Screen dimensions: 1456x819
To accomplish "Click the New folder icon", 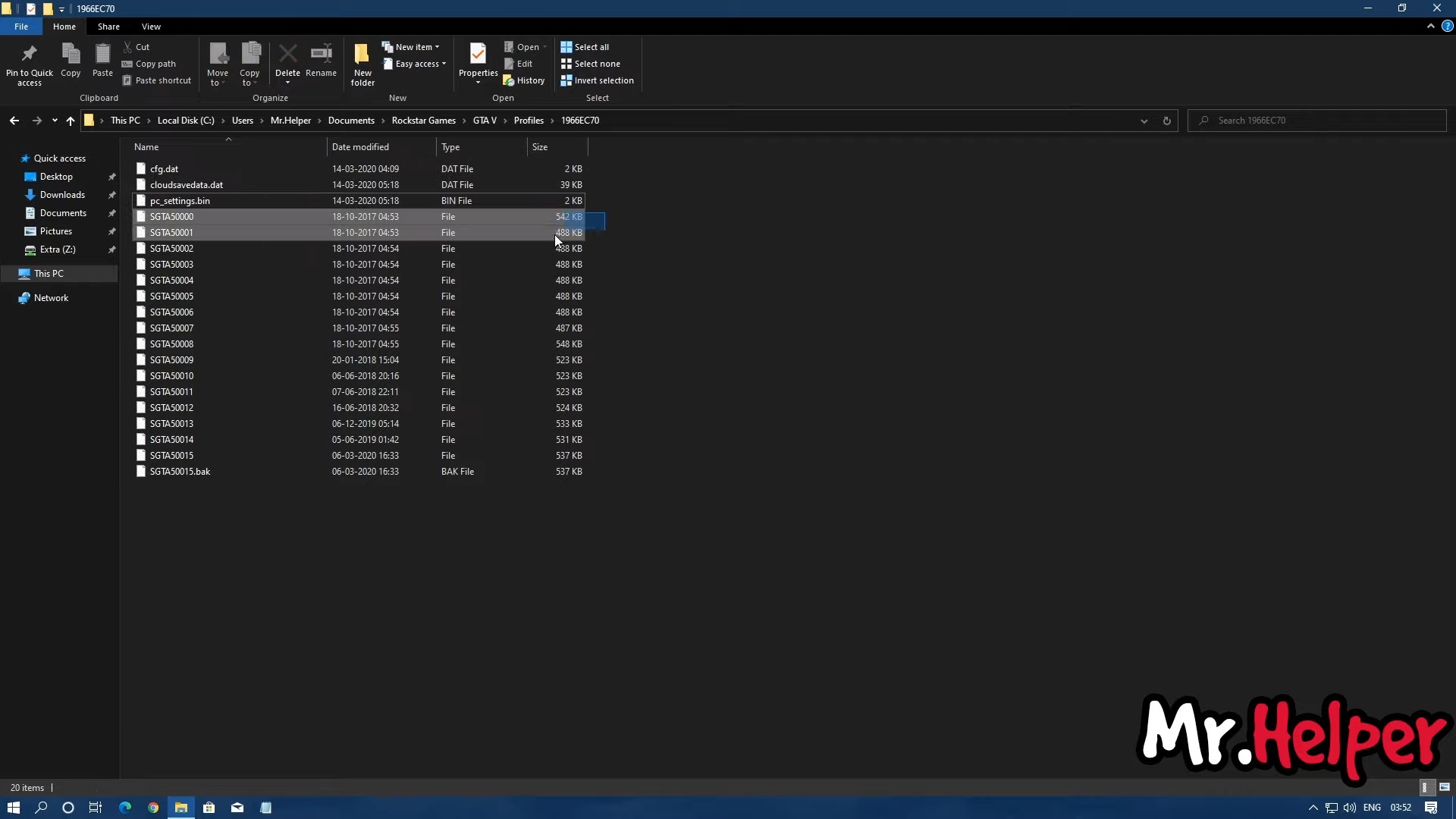I will click(x=362, y=55).
